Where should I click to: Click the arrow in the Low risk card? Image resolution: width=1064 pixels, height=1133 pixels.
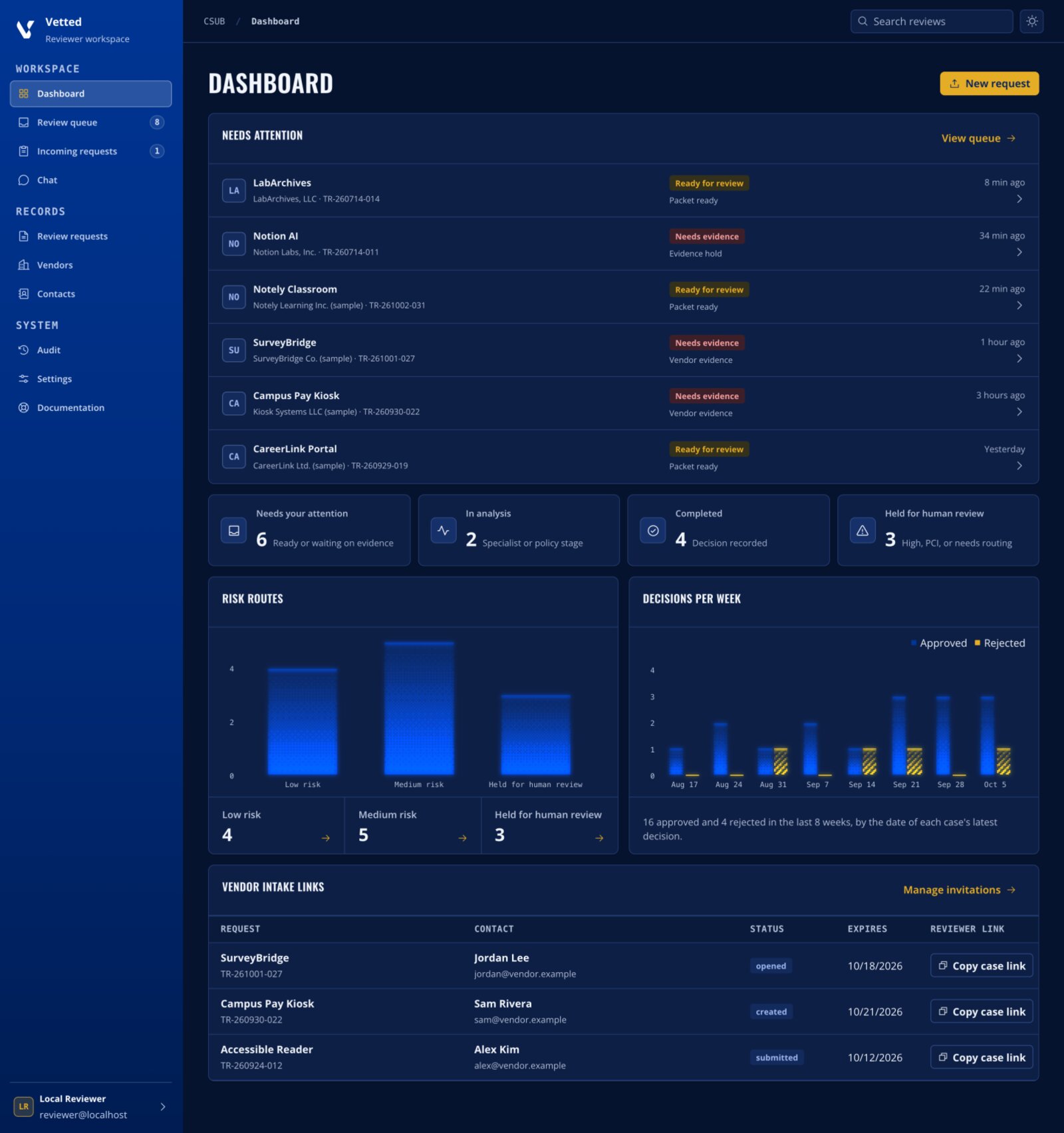point(326,838)
